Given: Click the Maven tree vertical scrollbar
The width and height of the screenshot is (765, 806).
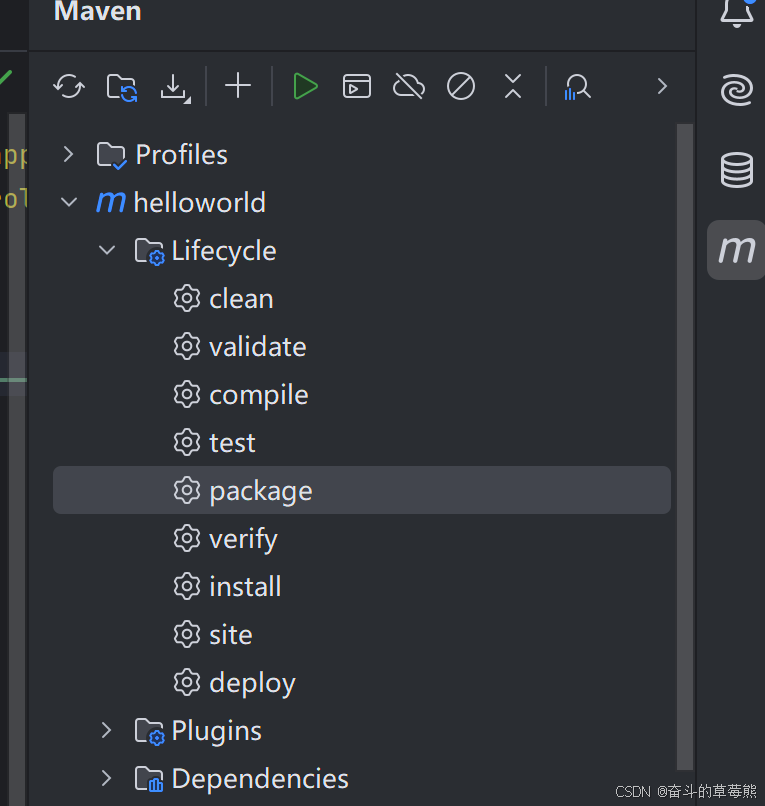Looking at the screenshot, I should (685, 447).
